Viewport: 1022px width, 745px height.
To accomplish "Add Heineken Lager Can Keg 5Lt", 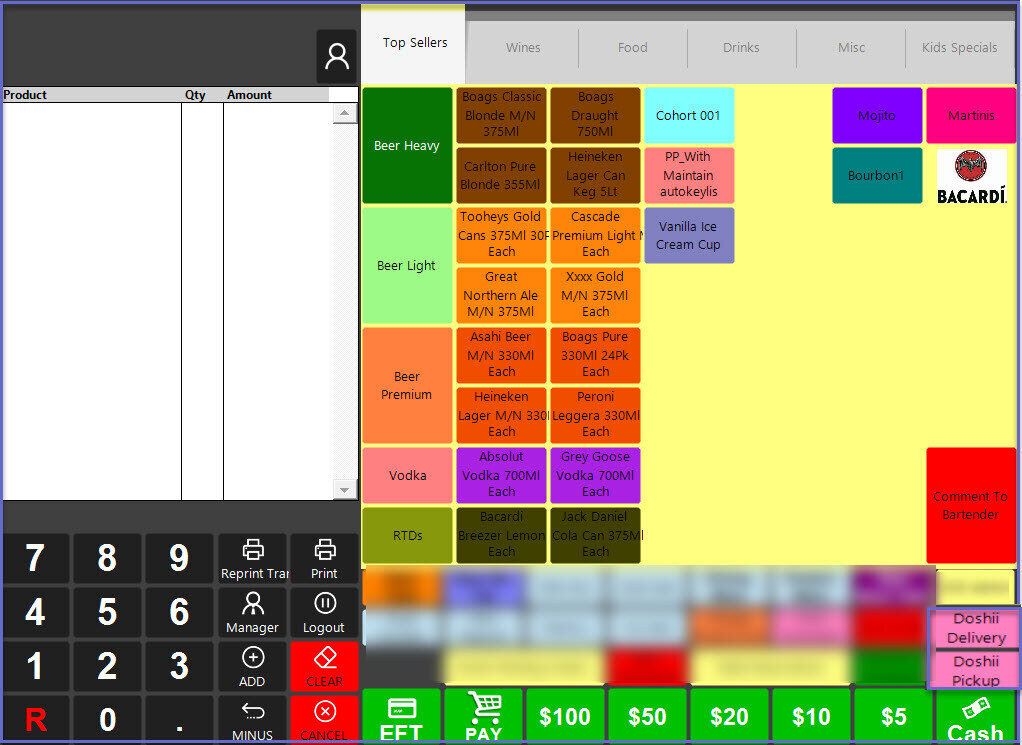I will pos(595,175).
